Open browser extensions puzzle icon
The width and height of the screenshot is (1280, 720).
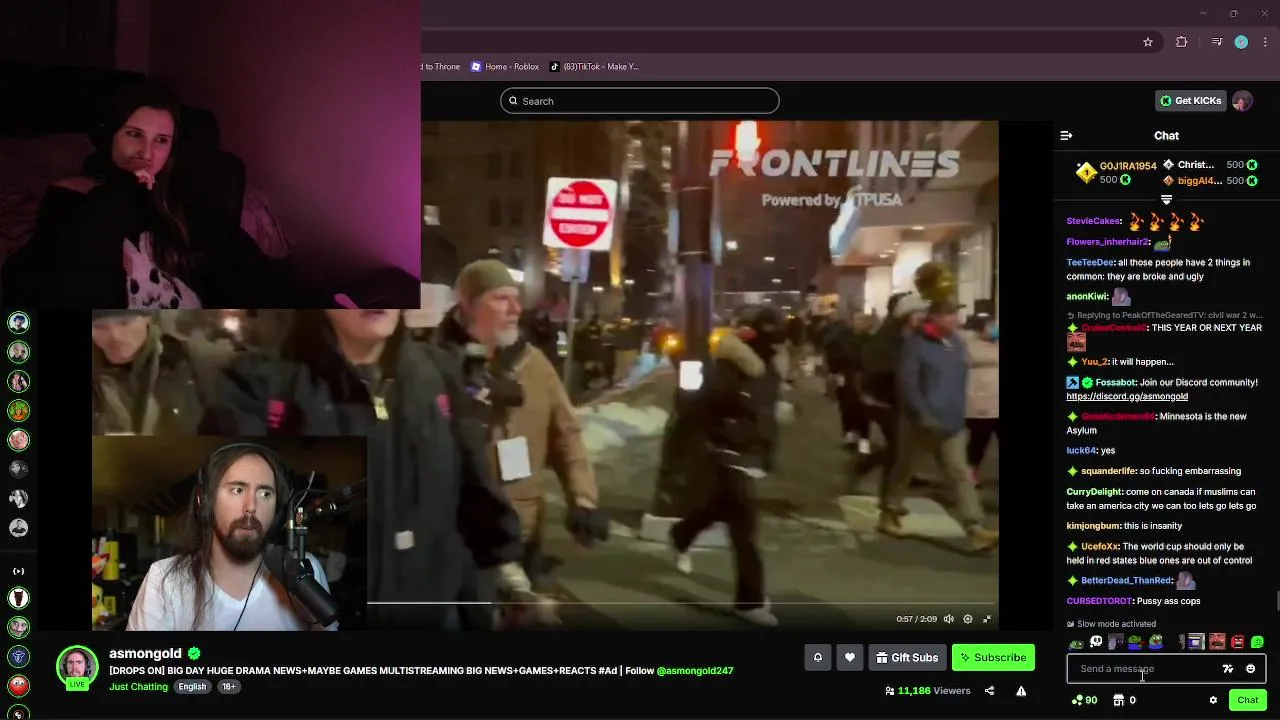click(x=1181, y=42)
